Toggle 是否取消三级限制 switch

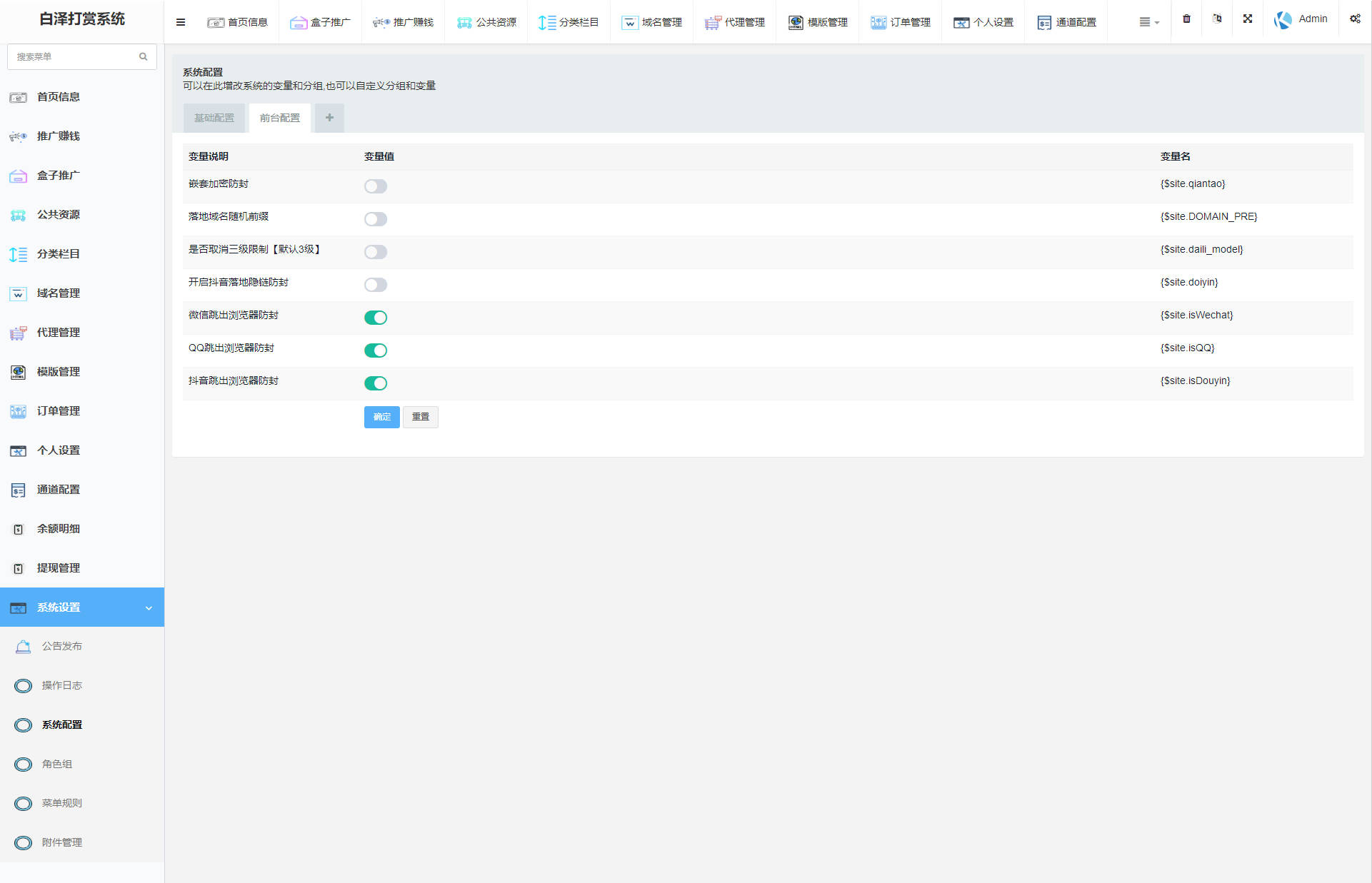(x=376, y=252)
